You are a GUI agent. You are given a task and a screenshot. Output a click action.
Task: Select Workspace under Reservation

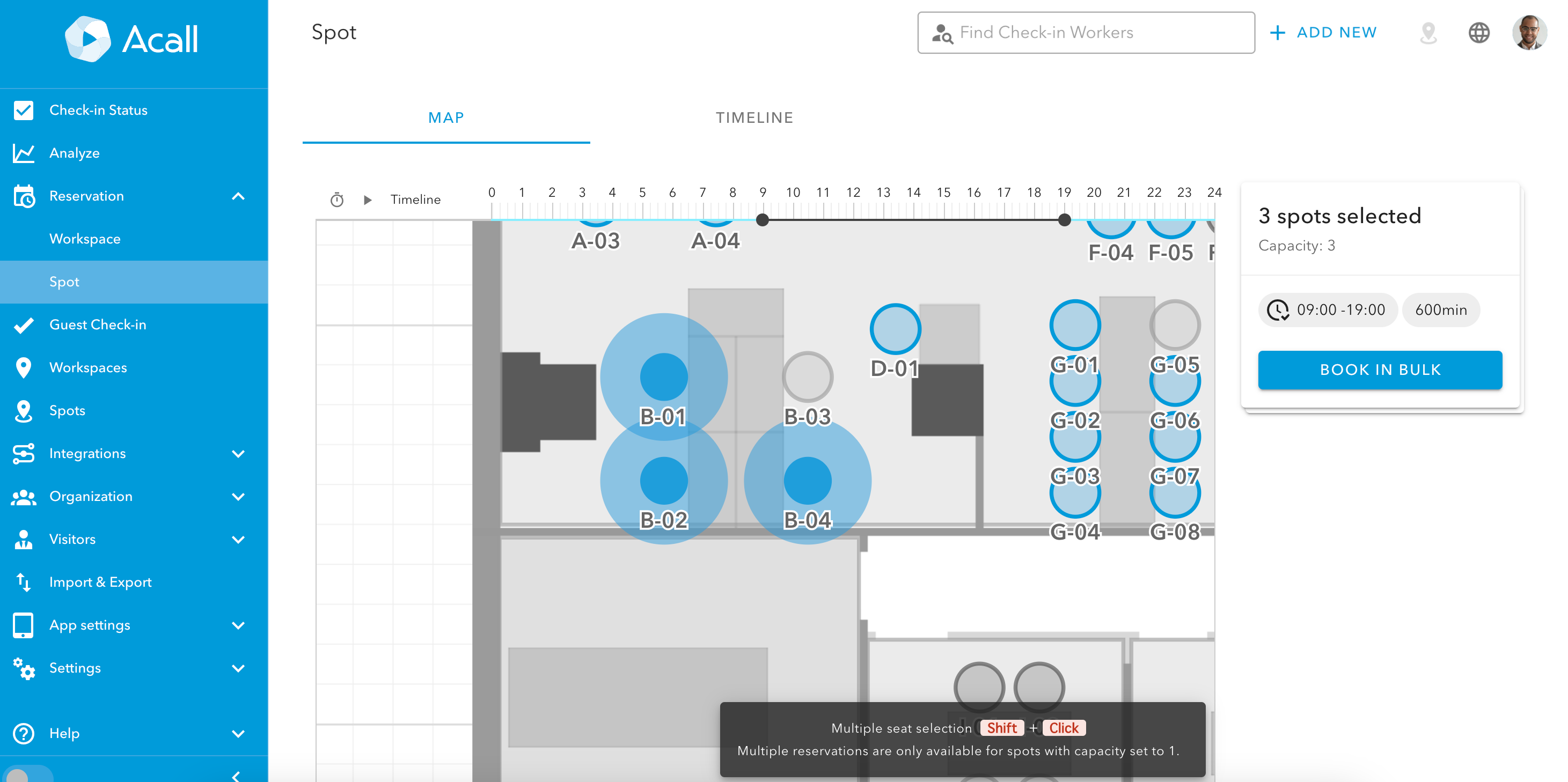(134, 239)
